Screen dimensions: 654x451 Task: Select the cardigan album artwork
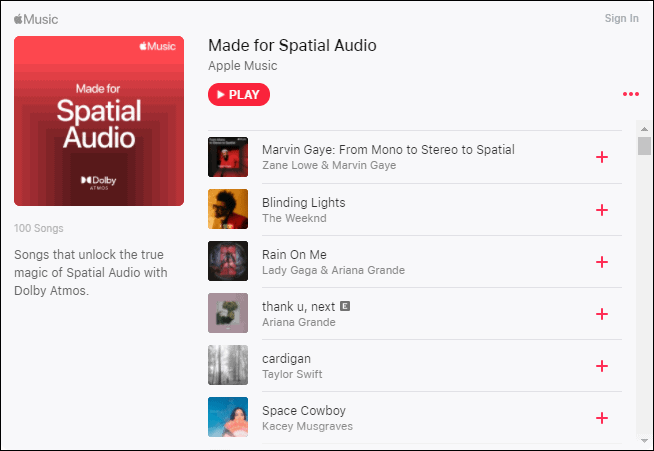tap(228, 365)
